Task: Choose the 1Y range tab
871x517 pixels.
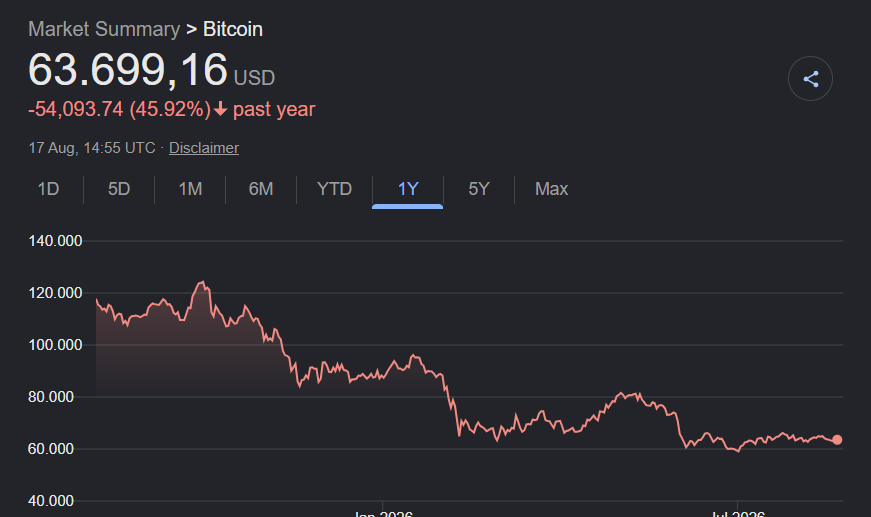Action: coord(408,189)
